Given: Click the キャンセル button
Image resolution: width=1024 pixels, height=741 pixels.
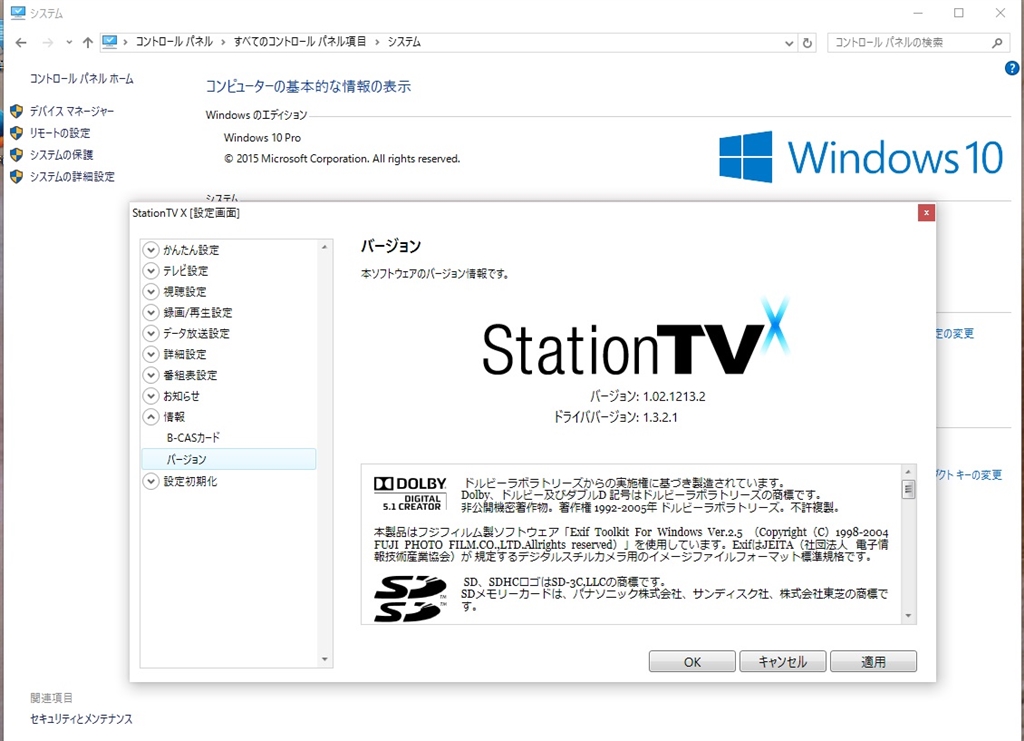Looking at the screenshot, I should [x=782, y=661].
